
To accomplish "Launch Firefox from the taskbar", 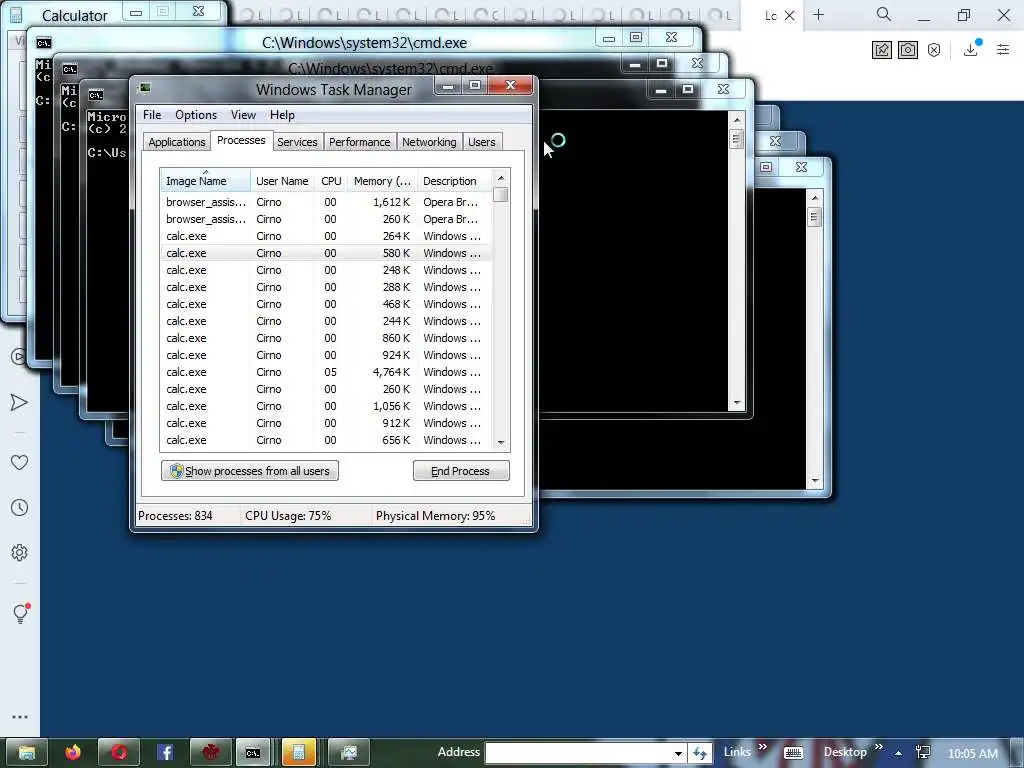I will [73, 752].
